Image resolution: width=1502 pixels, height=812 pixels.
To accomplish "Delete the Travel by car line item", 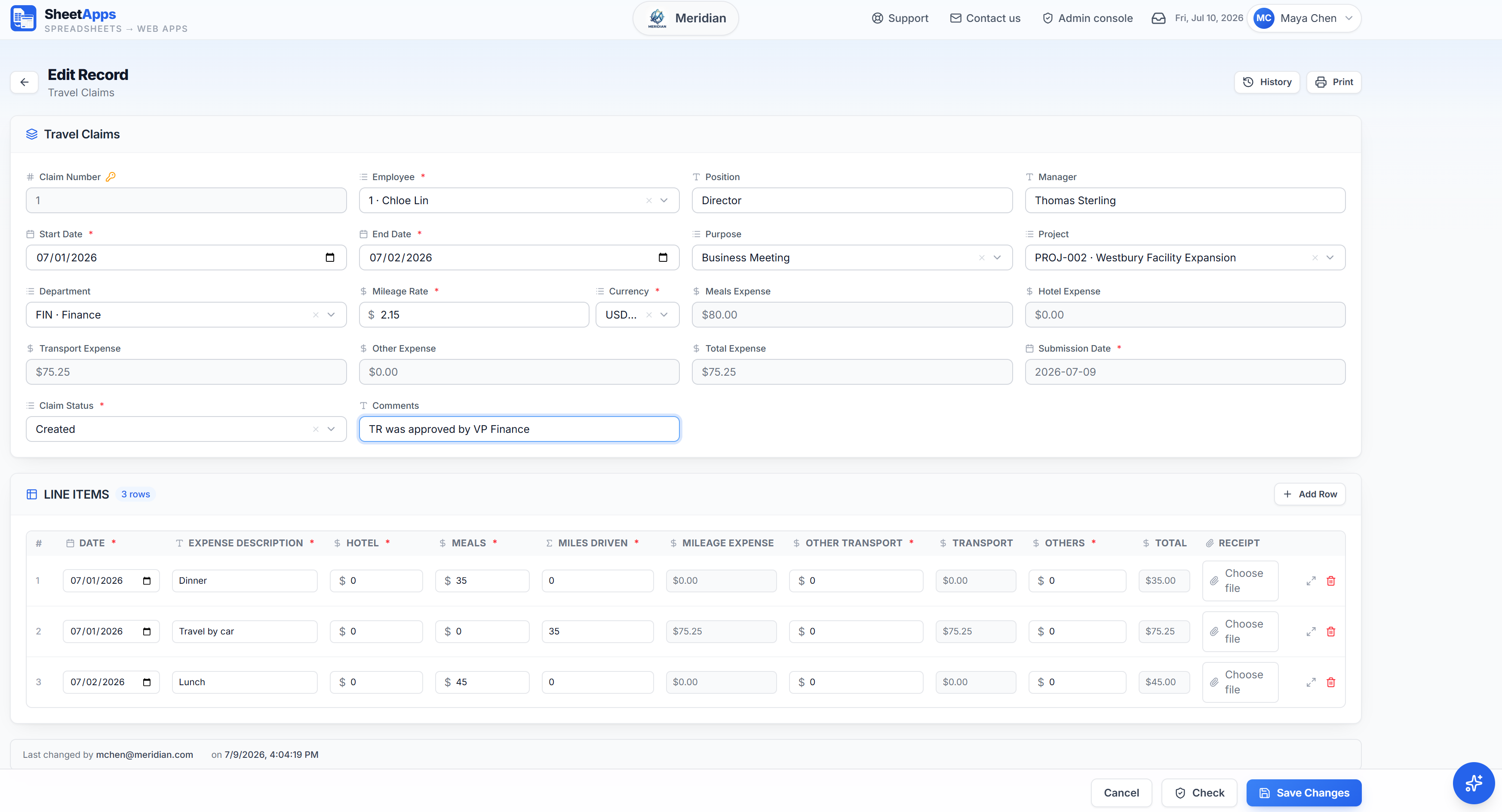I will pyautogui.click(x=1330, y=631).
